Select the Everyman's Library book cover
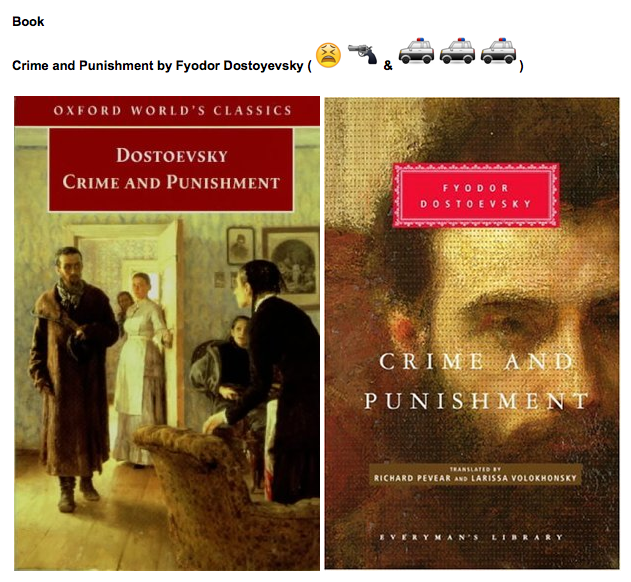 point(472,333)
